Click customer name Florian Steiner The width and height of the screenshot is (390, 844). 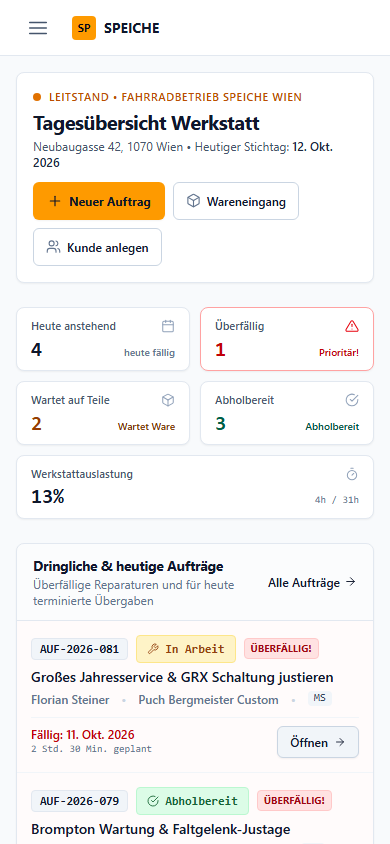pyautogui.click(x=70, y=700)
